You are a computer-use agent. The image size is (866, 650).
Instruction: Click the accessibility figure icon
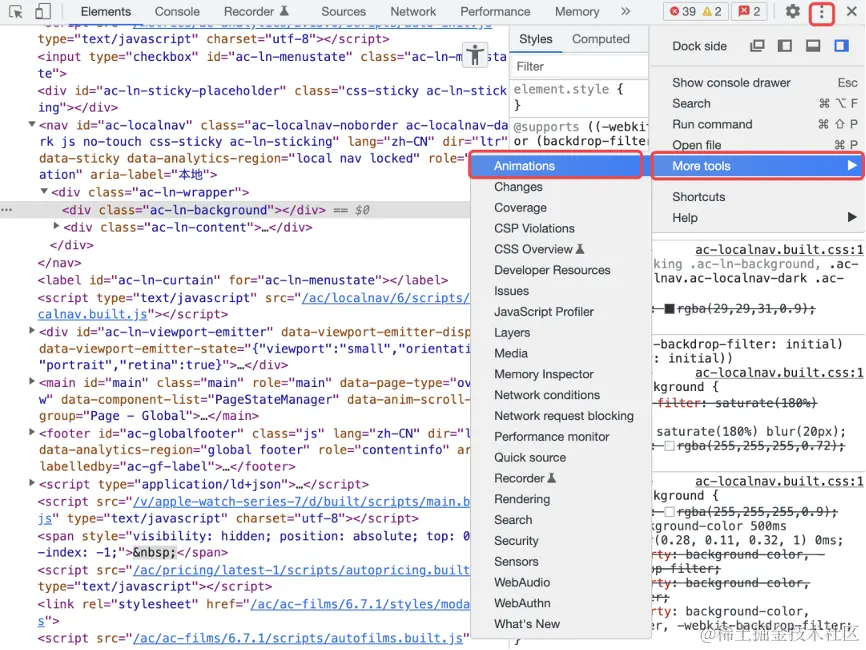pos(475,55)
